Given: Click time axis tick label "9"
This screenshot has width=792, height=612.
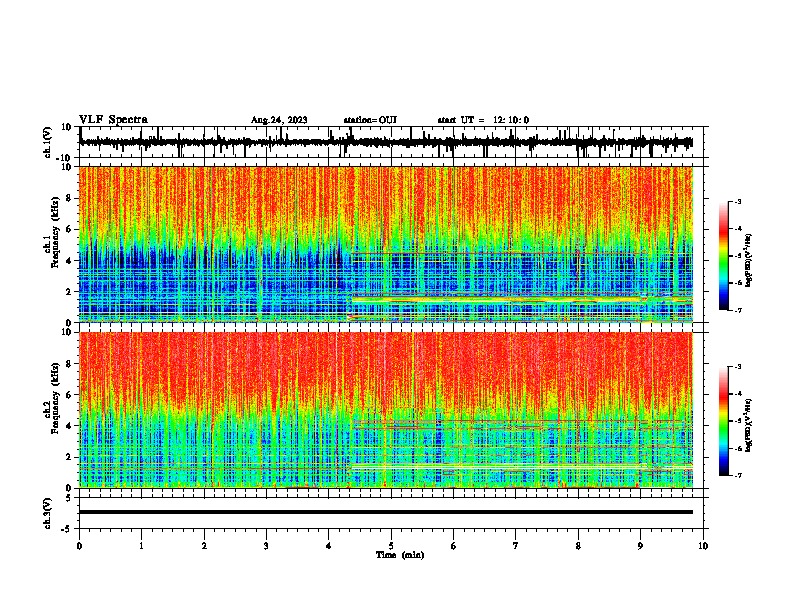Looking at the screenshot, I should pos(640,546).
